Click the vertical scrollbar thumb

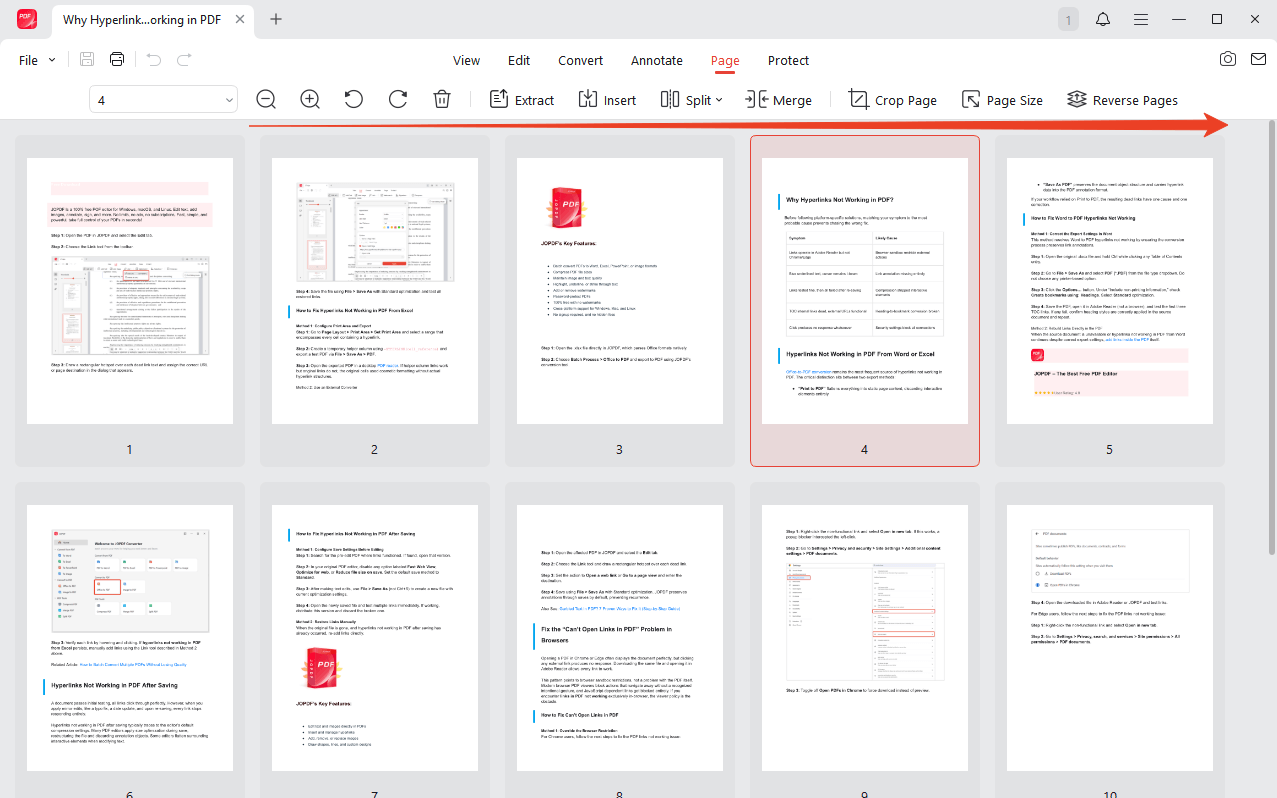1271,340
